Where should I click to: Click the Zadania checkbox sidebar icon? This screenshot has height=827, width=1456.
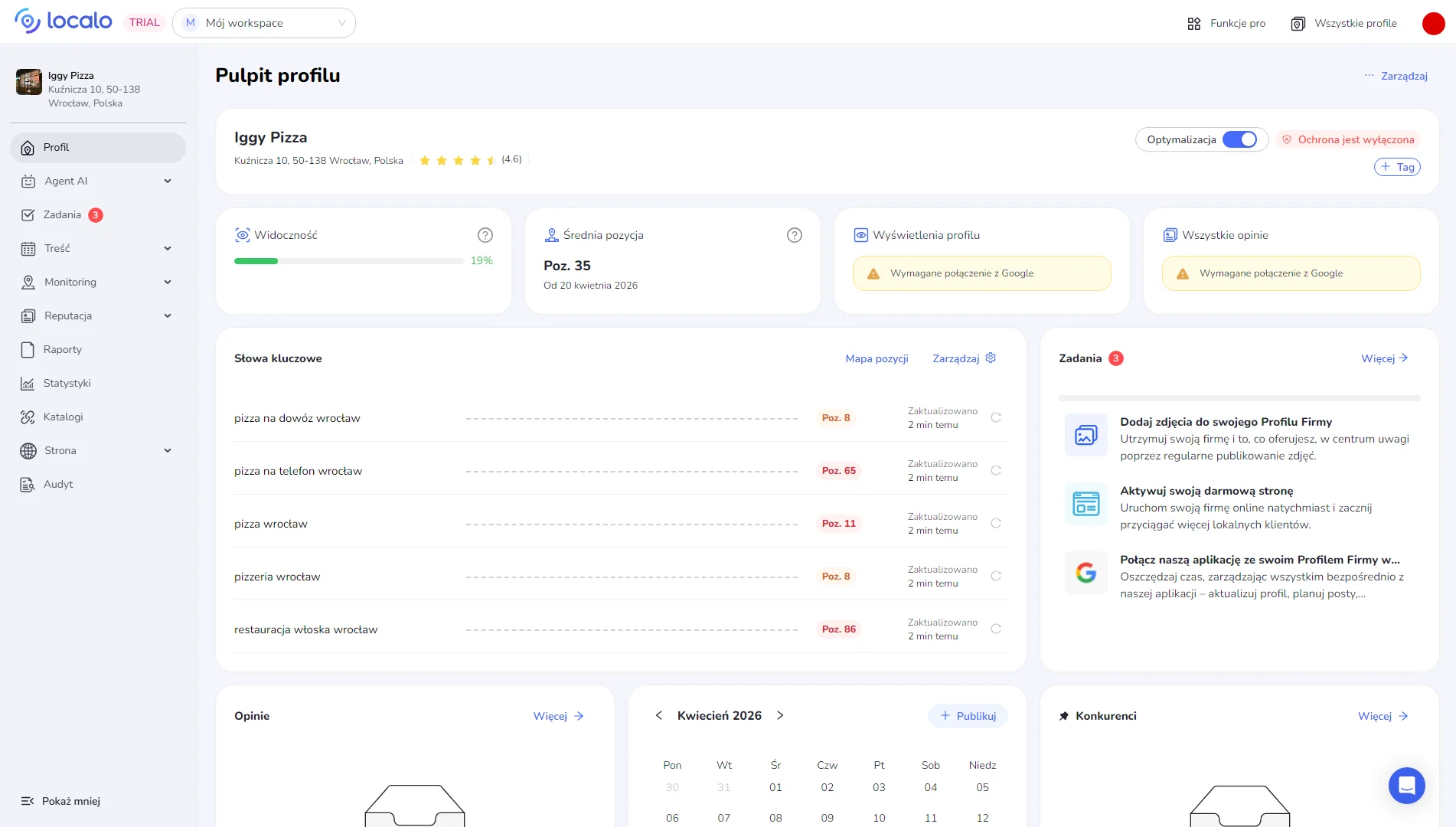coord(28,215)
